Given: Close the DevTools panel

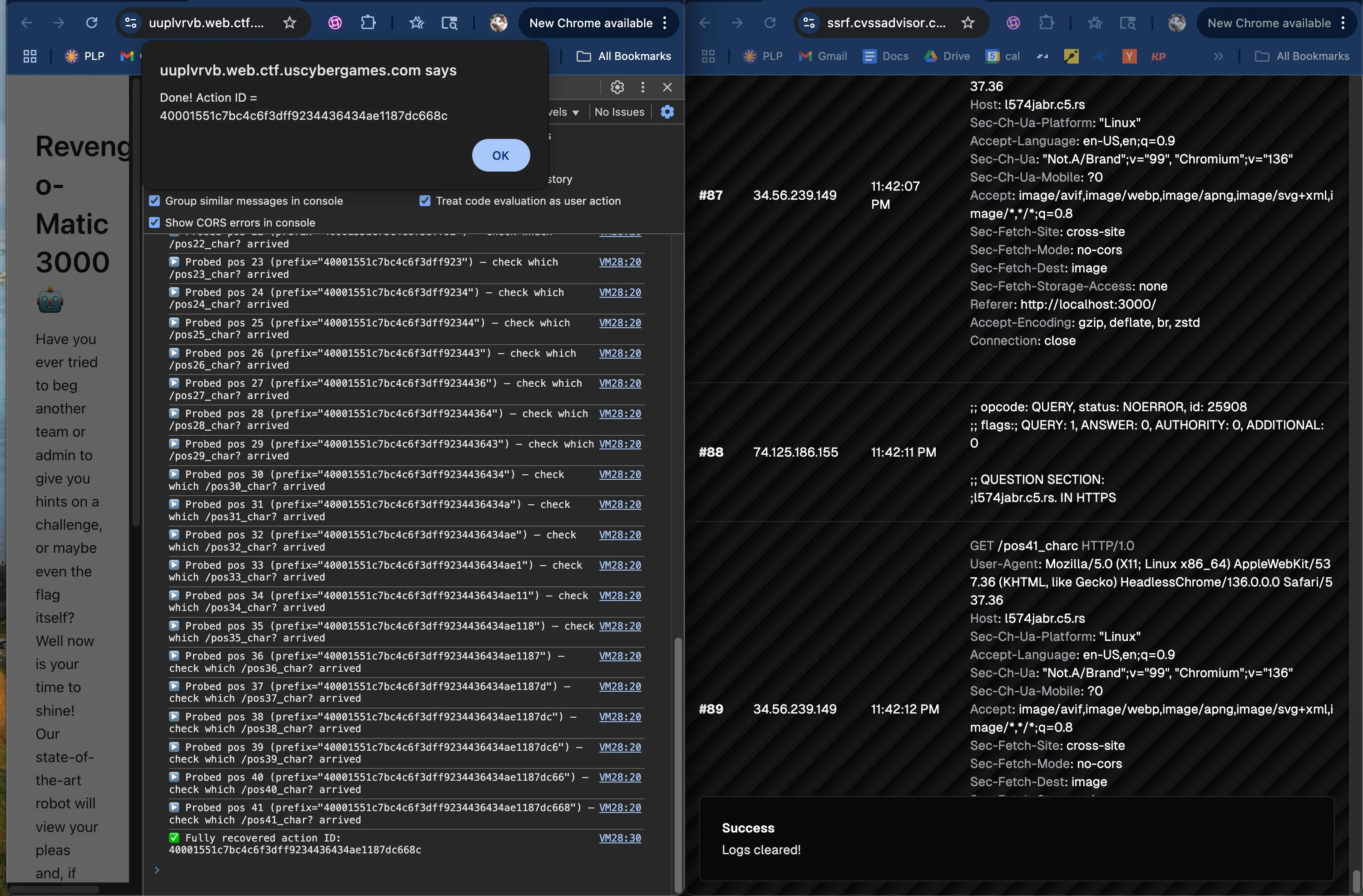Looking at the screenshot, I should tap(667, 87).
